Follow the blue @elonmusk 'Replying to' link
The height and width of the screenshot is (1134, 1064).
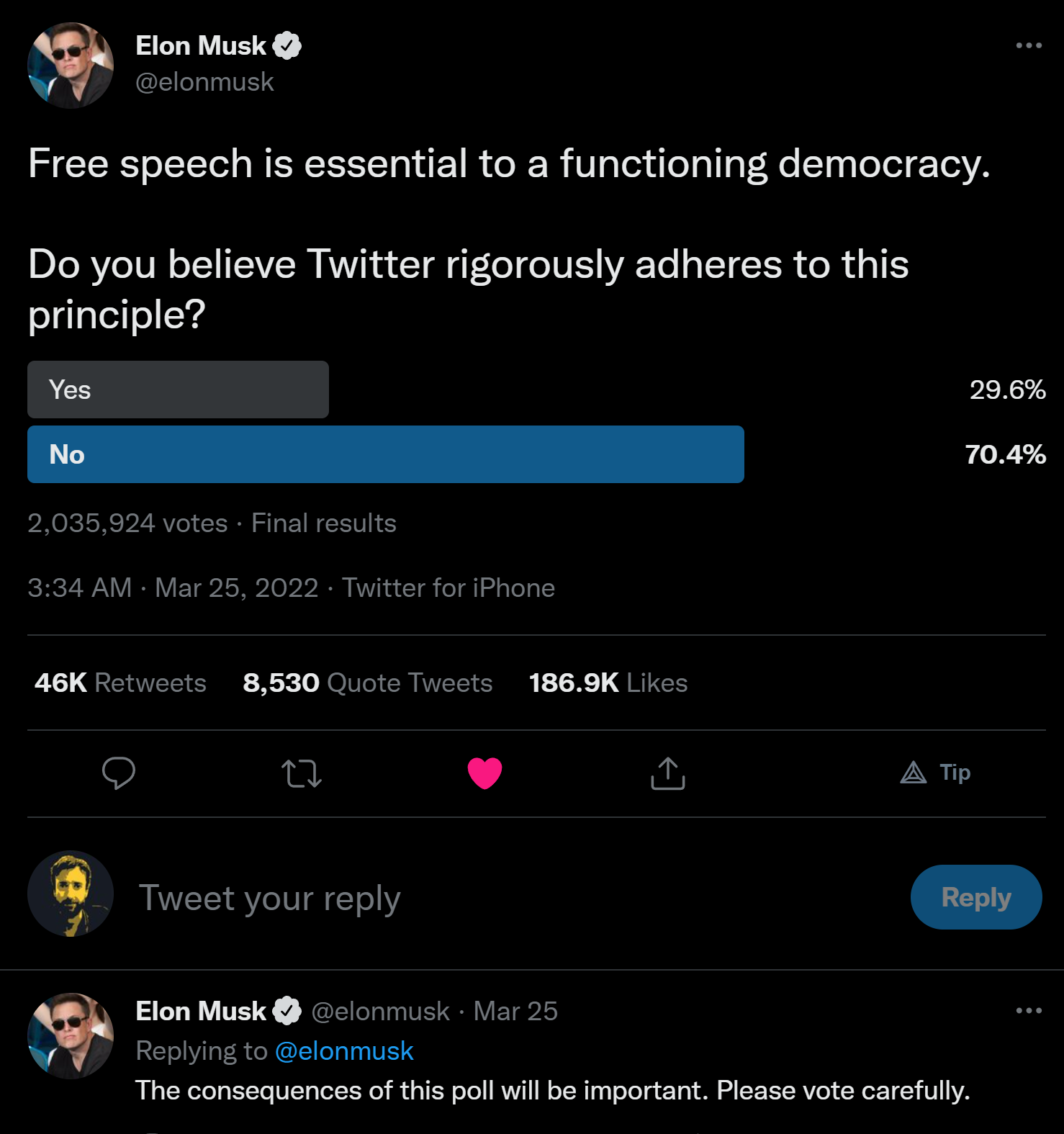[x=344, y=1051]
